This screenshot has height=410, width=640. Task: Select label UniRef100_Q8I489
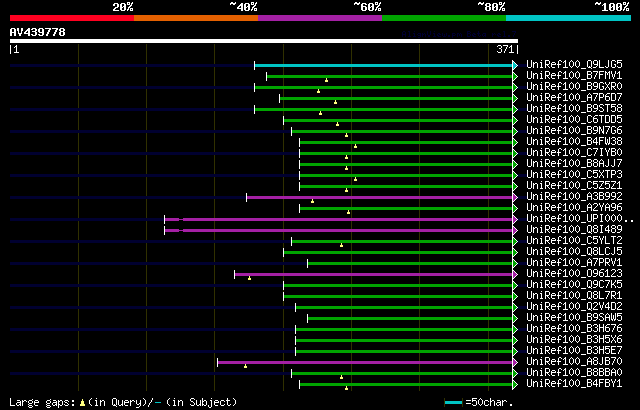click(x=574, y=230)
